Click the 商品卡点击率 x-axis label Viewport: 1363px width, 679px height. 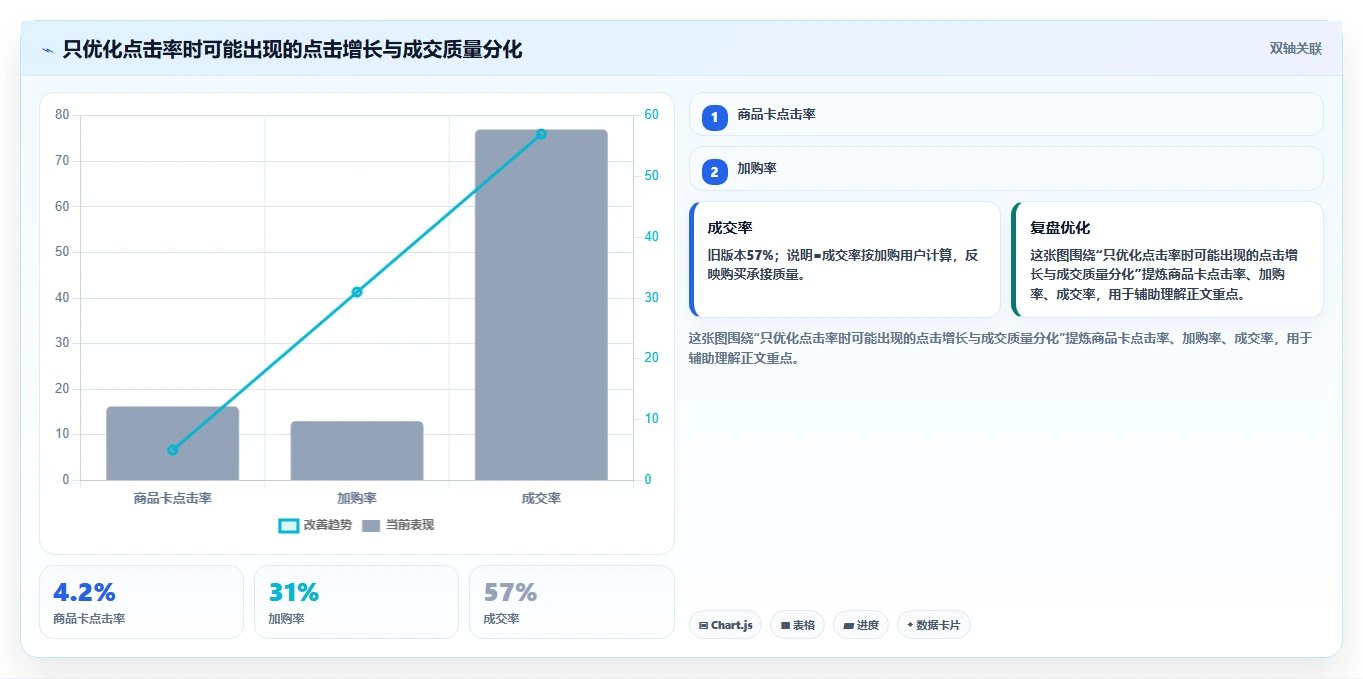[x=172, y=498]
